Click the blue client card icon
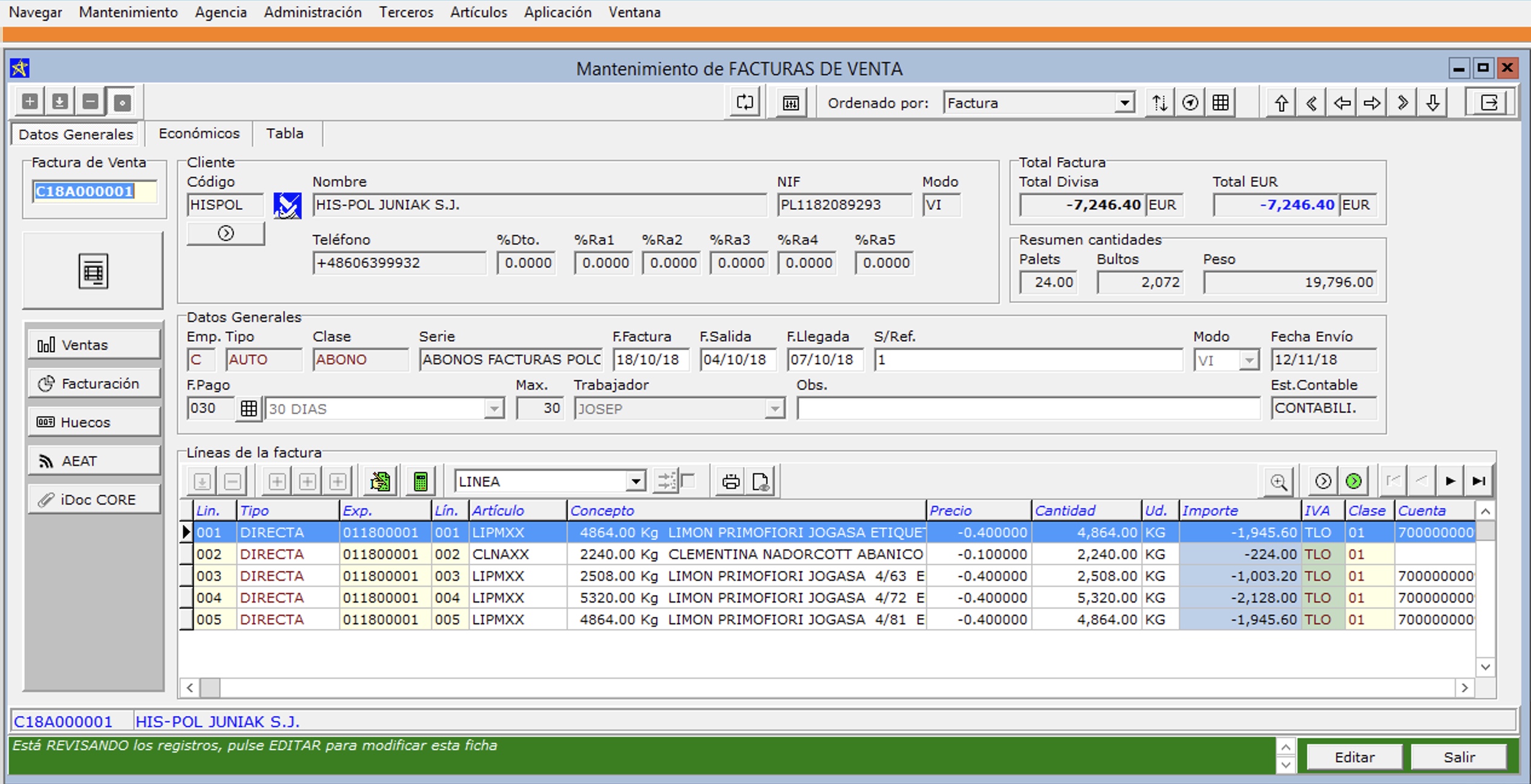1531x784 pixels. [287, 206]
